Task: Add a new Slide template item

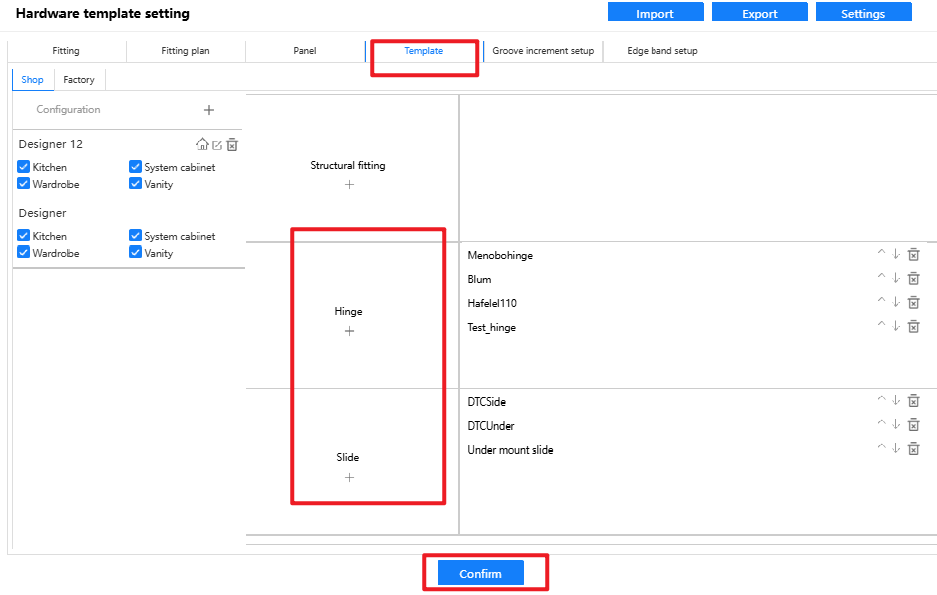Action: [349, 477]
